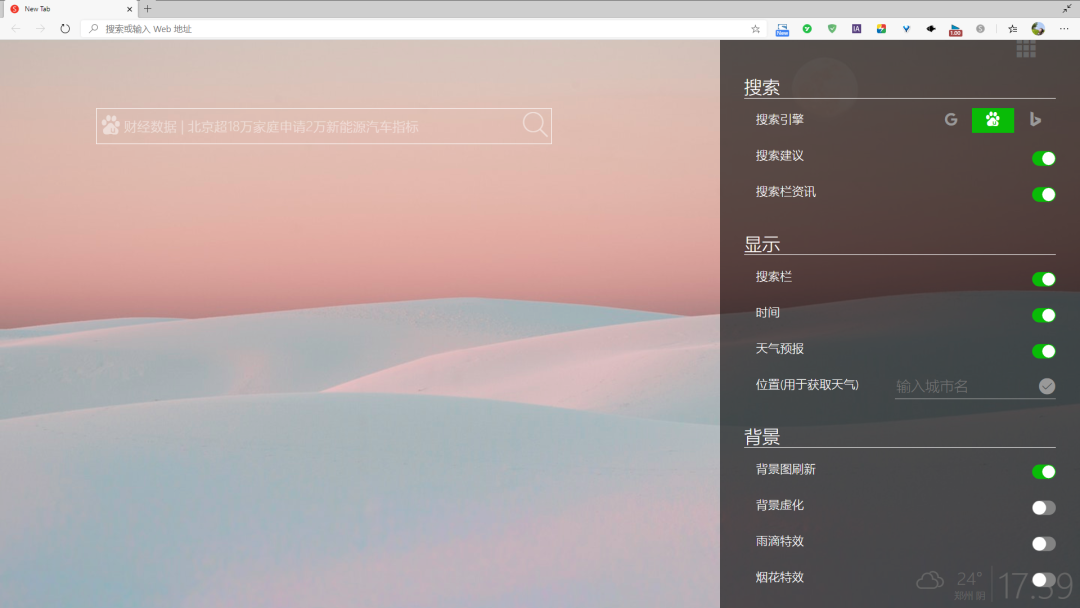
Task: Confirm city name with the checkmark icon
Action: click(1046, 386)
